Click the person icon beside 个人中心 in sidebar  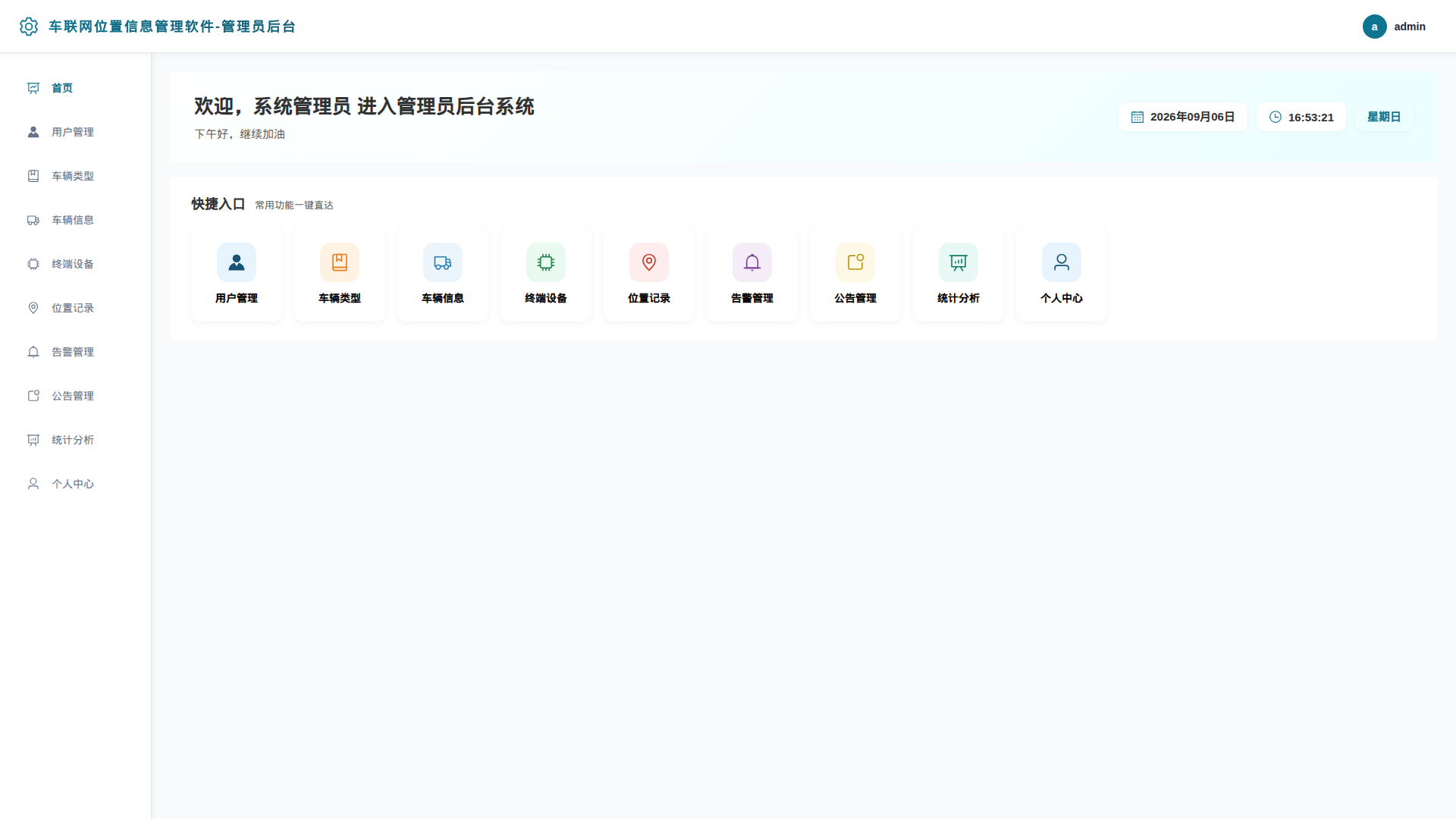[33, 484]
